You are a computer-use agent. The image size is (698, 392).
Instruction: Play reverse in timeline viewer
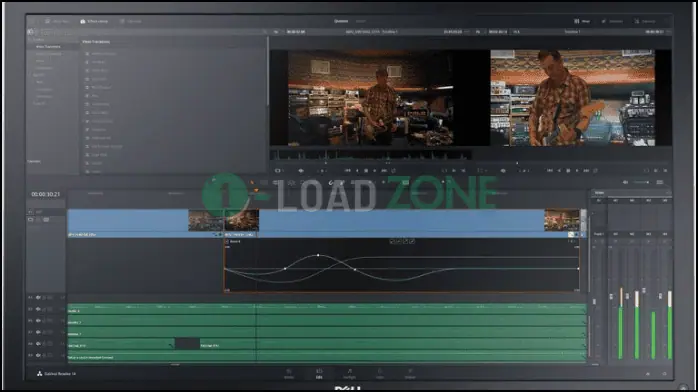[x=559, y=170]
